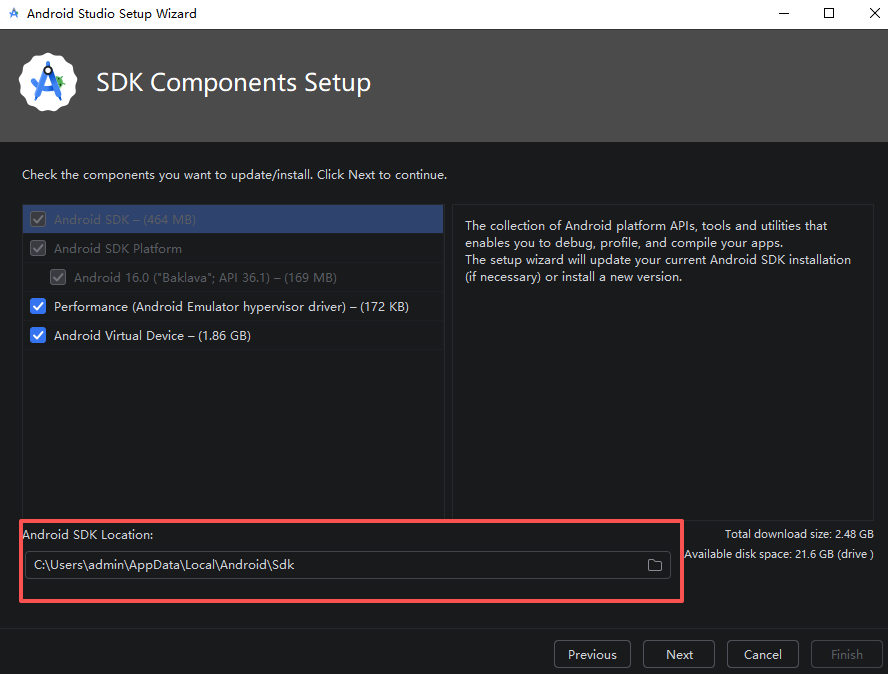Viewport: 888px width, 674px height.
Task: Click the disabled Finish button
Action: click(847, 654)
